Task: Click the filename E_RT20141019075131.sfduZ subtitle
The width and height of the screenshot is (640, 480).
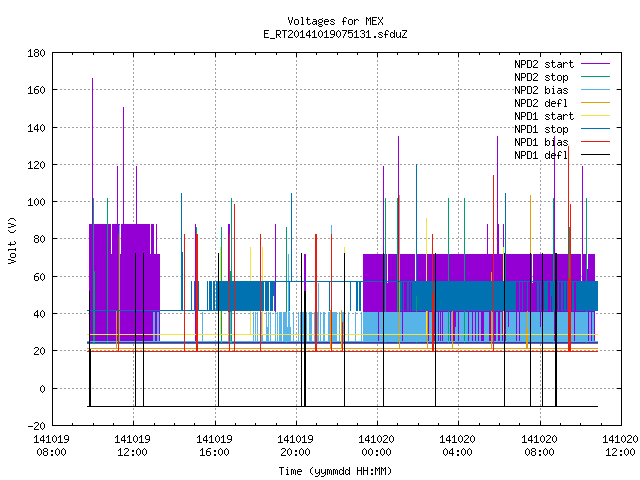Action: click(x=335, y=34)
